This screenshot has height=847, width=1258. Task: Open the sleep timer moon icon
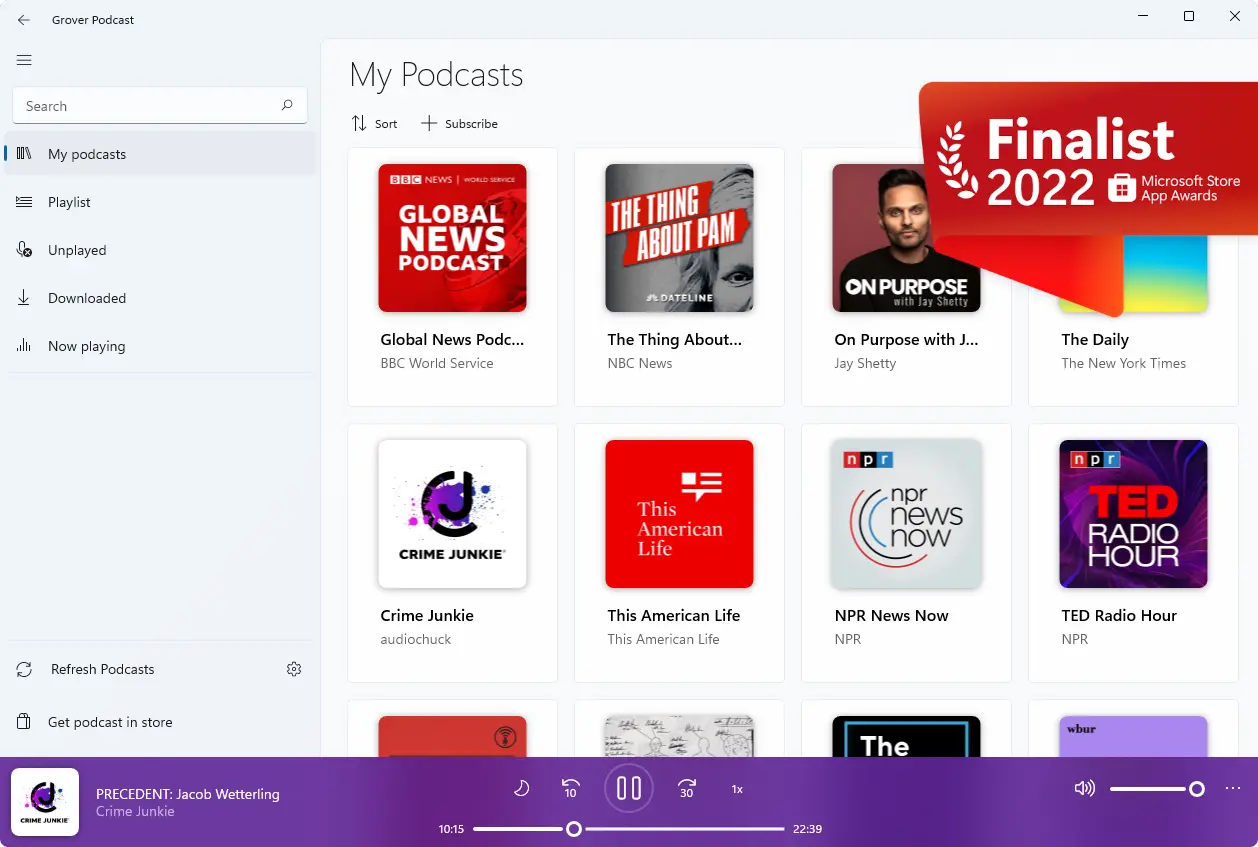tap(521, 789)
